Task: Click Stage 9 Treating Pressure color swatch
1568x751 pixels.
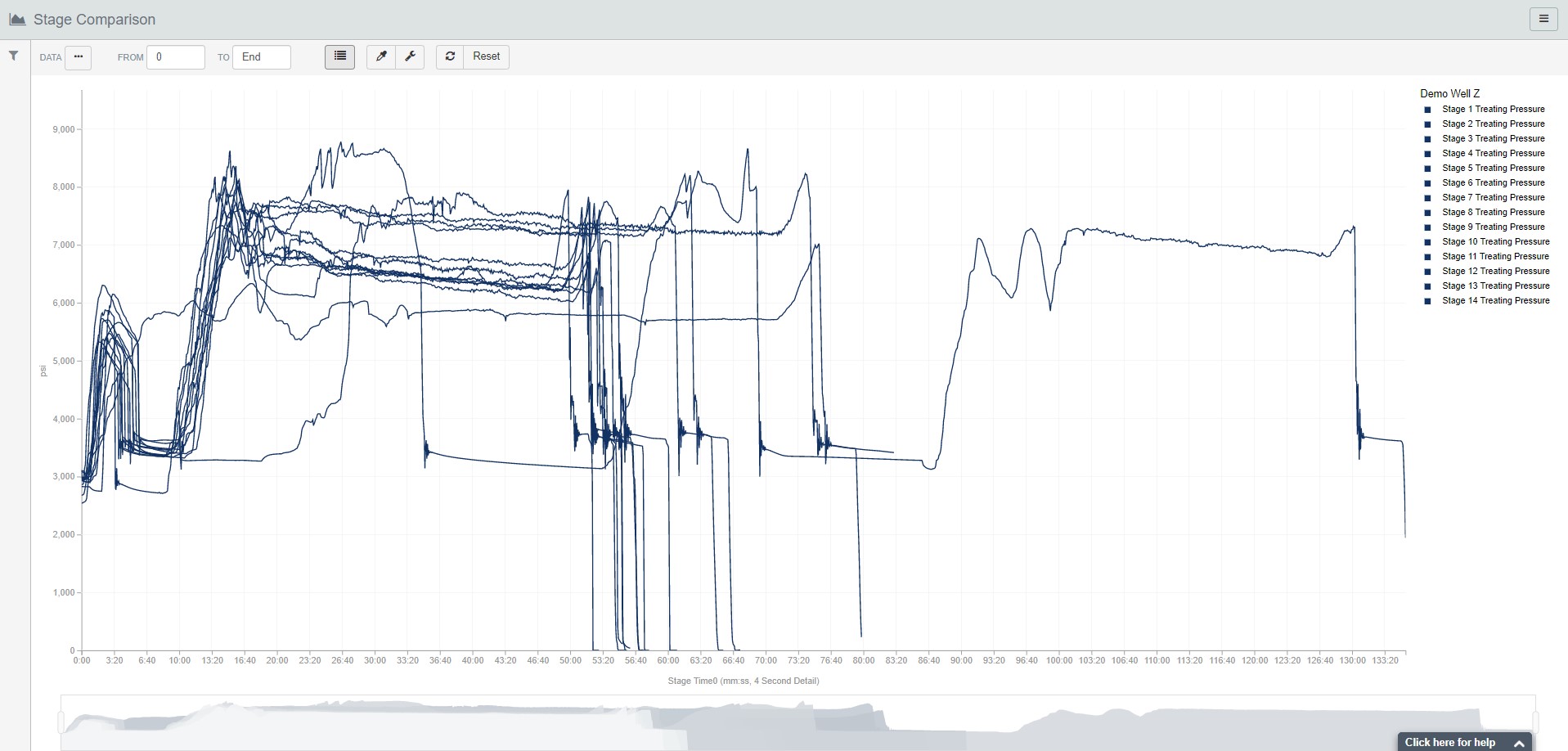Action: 1428,227
